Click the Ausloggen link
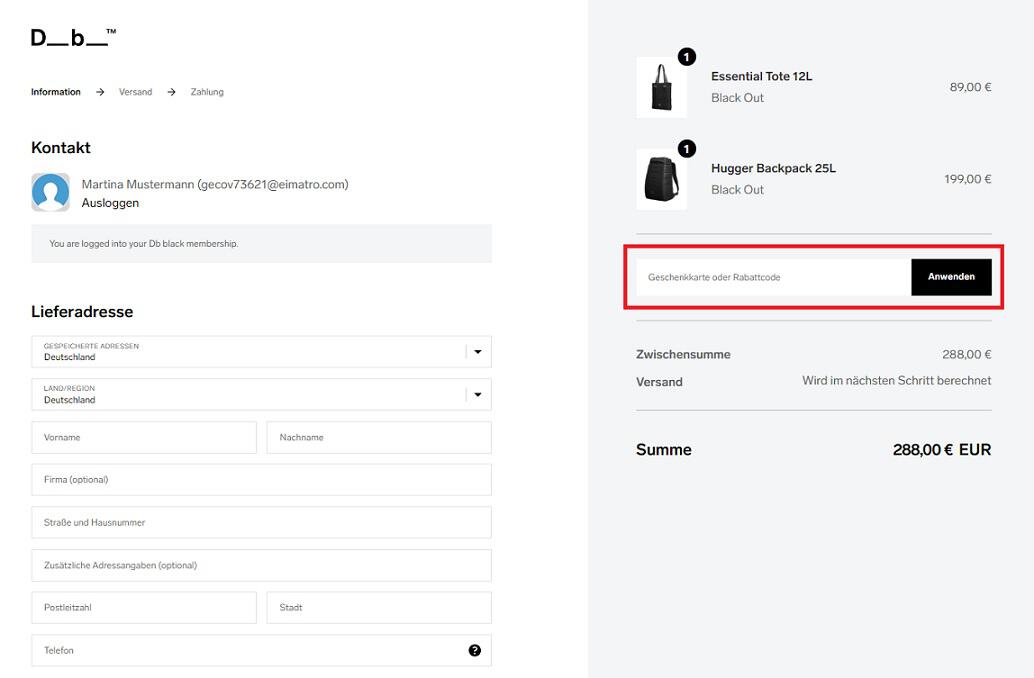Image resolution: width=1034 pixels, height=678 pixels. (110, 203)
